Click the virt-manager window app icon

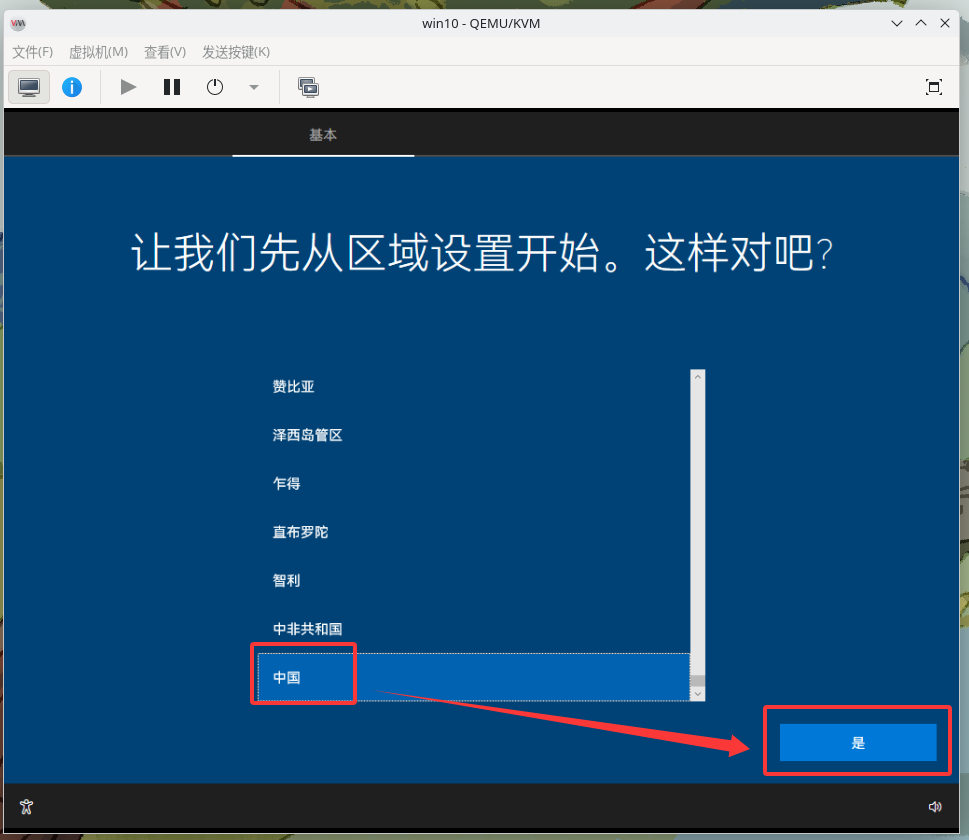pos(19,23)
